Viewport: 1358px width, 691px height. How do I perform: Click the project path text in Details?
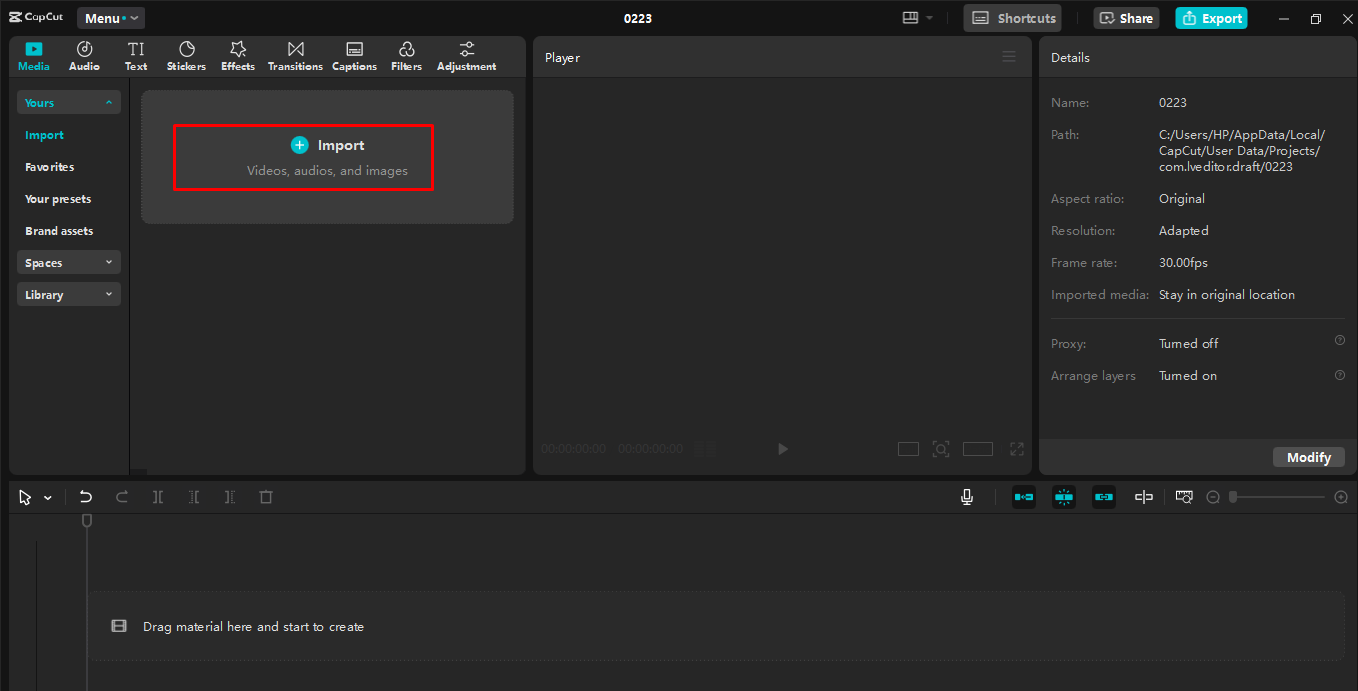1242,151
